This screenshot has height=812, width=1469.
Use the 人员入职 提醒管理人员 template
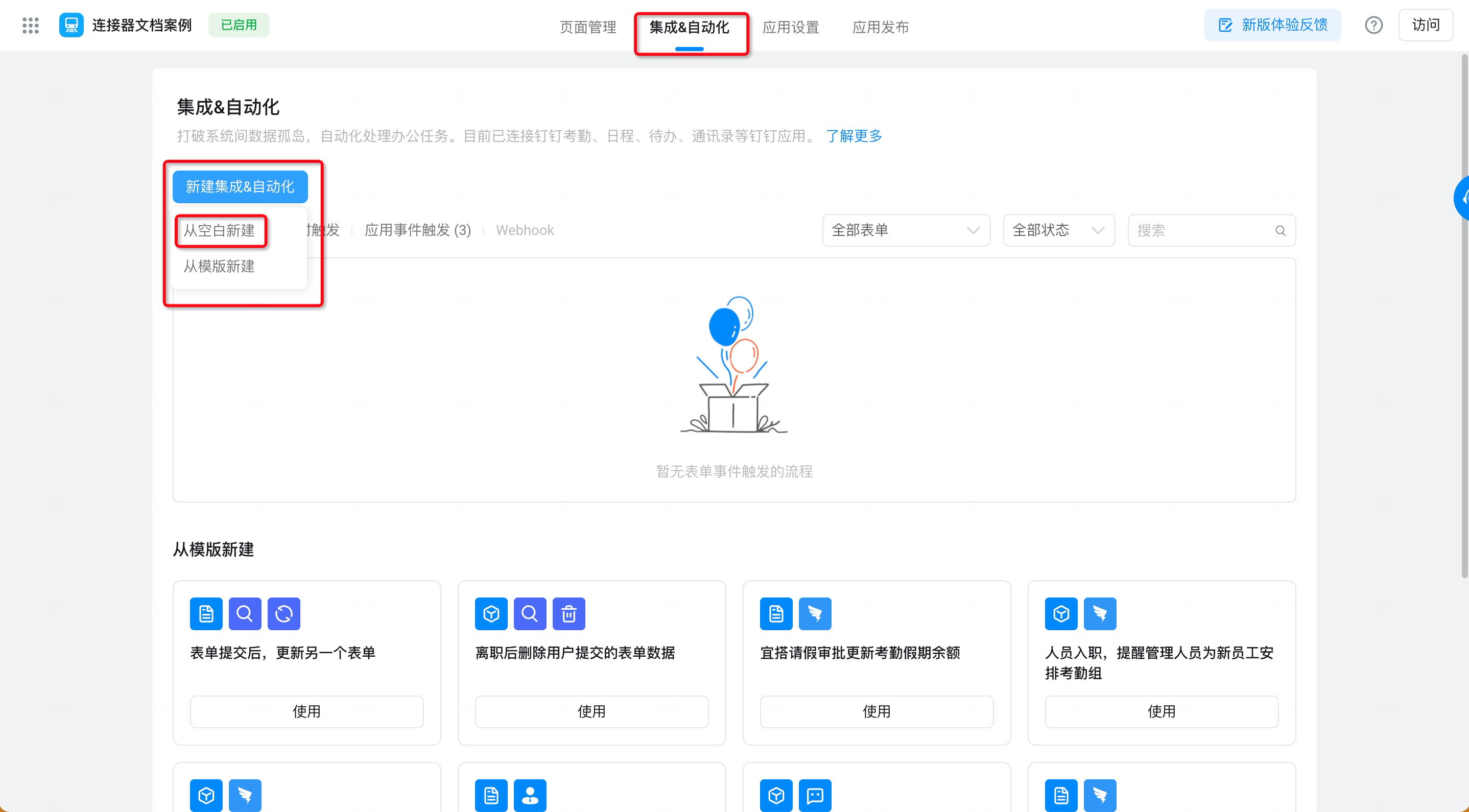point(1162,711)
